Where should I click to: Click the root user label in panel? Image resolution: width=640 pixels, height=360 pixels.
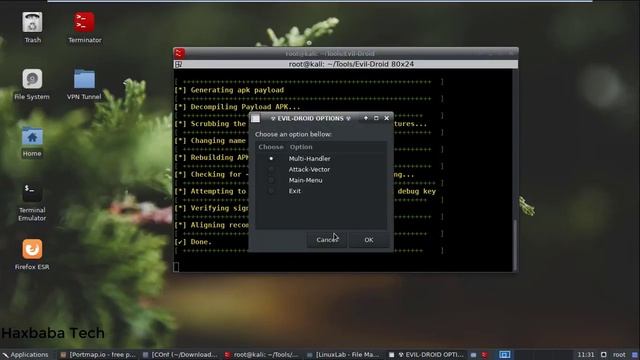[x=619, y=355]
